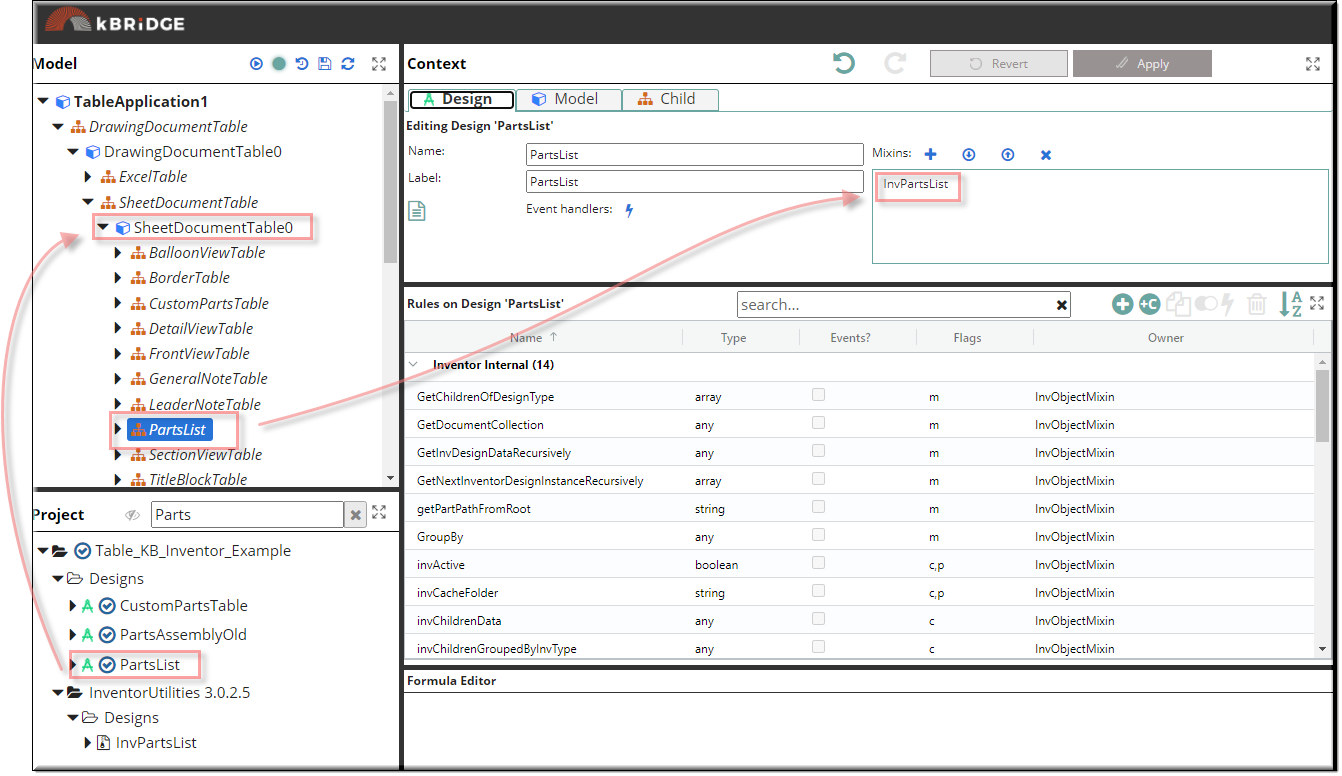Collapse the DrawingDocumentTable0 node
The height and width of the screenshot is (776, 1342).
(73, 152)
